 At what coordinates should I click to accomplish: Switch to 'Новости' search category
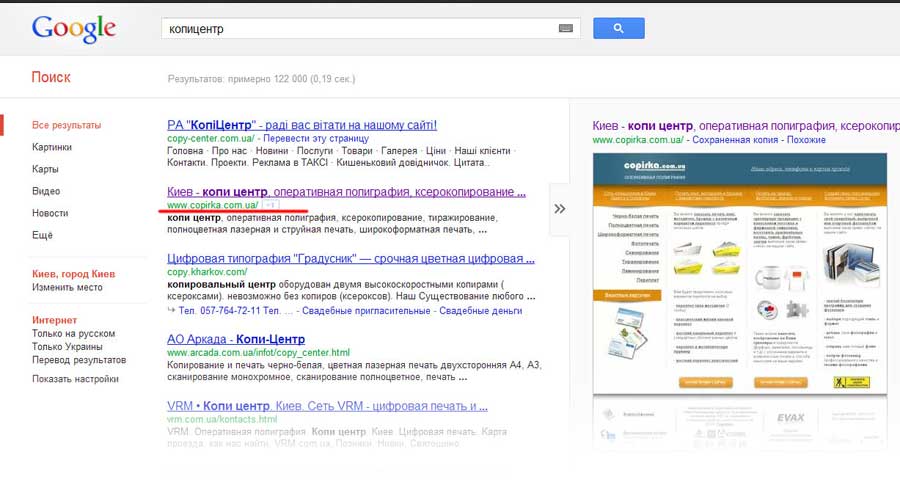click(x=50, y=213)
